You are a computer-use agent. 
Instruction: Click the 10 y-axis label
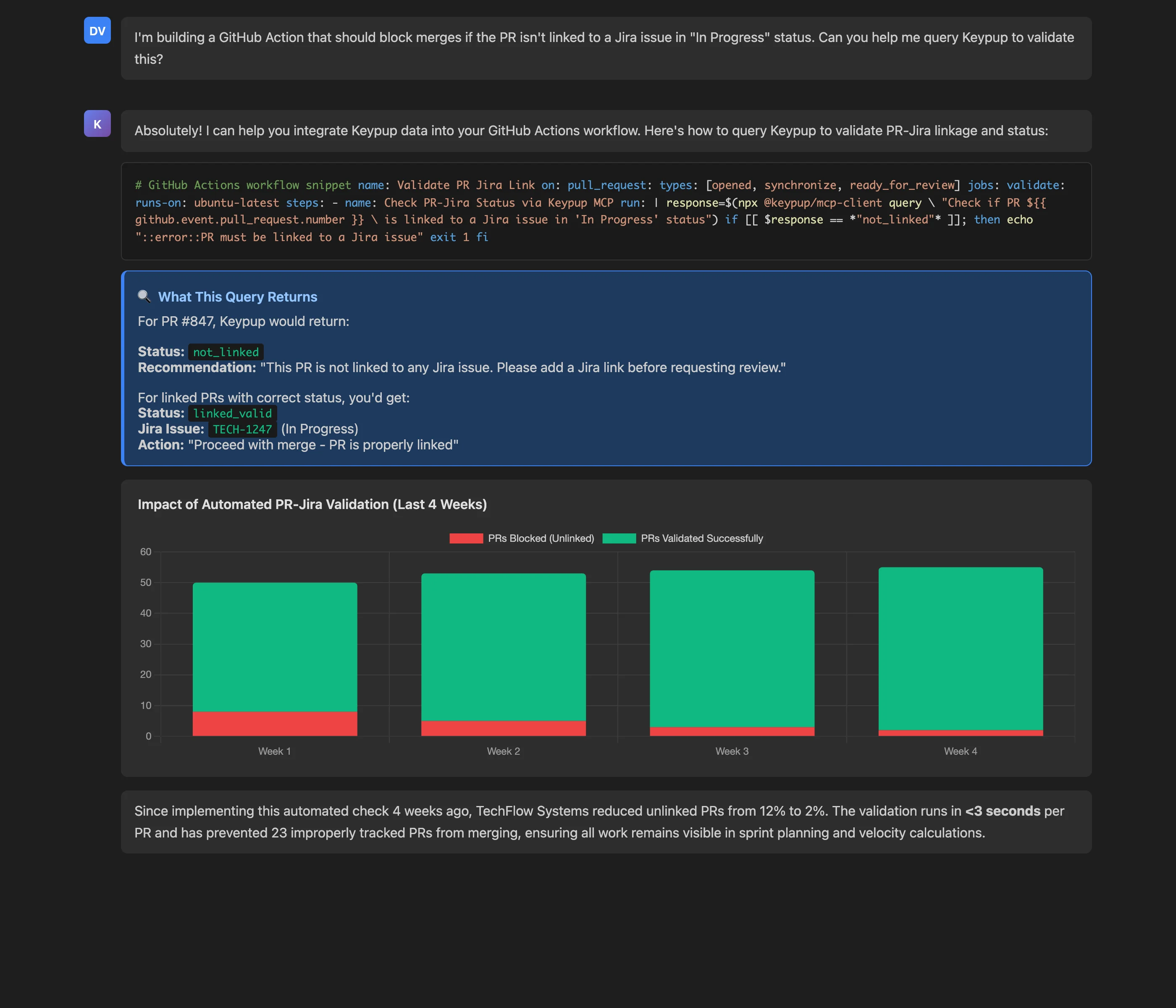point(146,706)
